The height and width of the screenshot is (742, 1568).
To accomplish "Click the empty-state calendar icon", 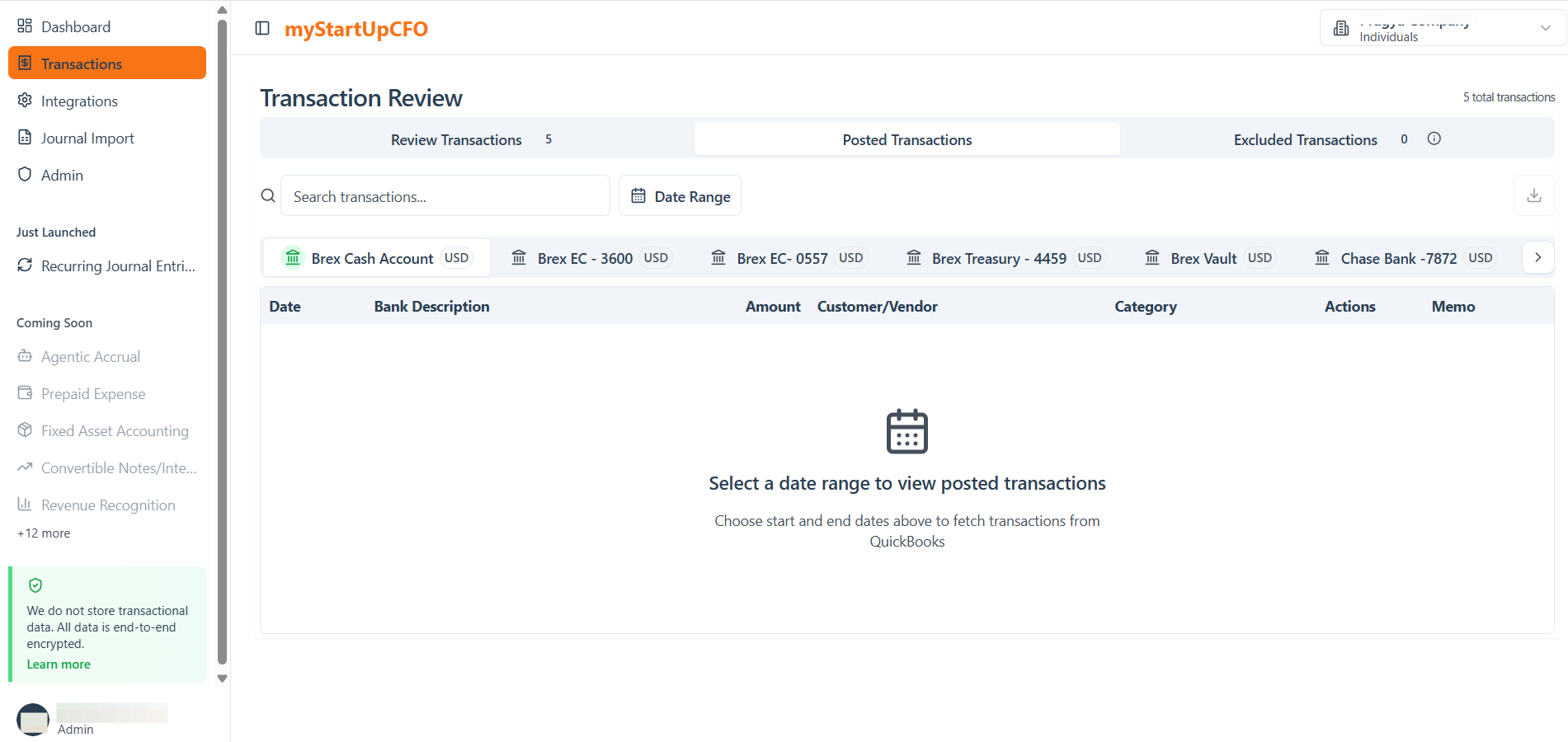I will click(x=907, y=431).
